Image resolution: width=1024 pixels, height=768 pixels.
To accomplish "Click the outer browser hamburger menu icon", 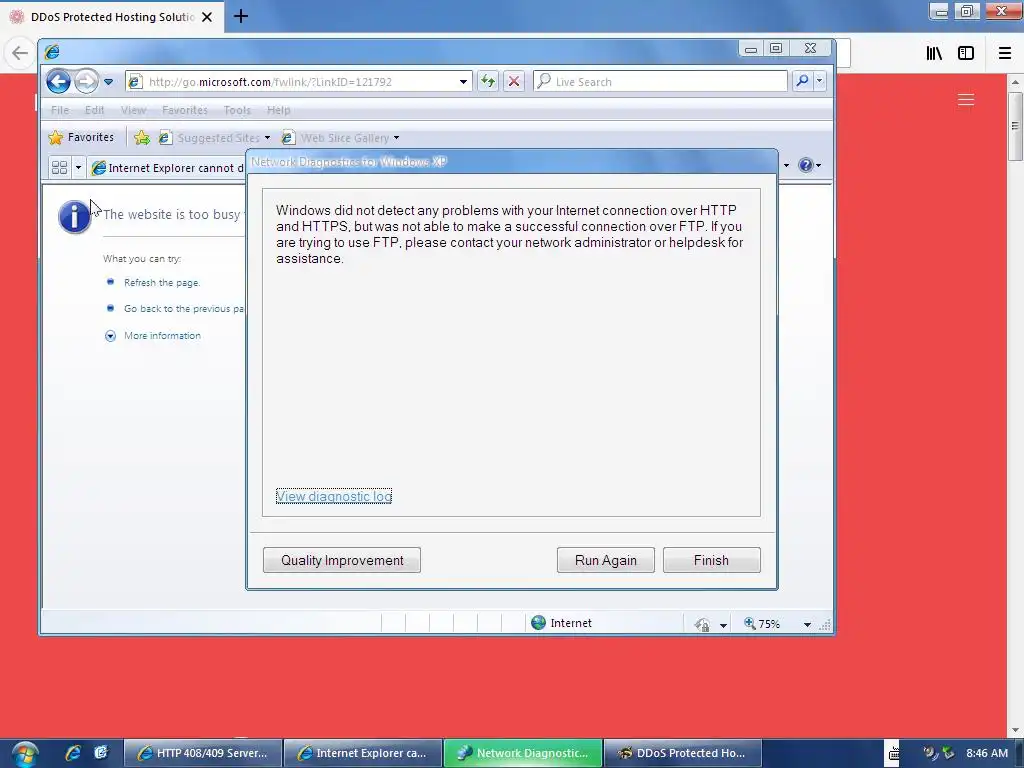I will [1004, 53].
